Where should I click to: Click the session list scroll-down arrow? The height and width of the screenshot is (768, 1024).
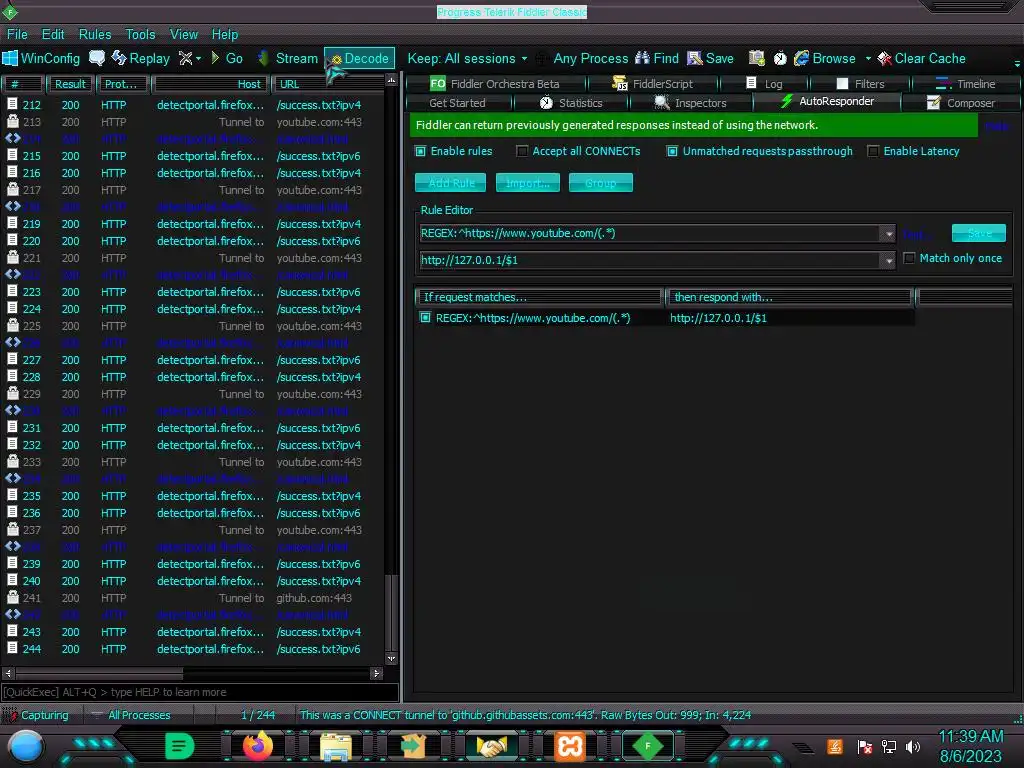pos(392,659)
